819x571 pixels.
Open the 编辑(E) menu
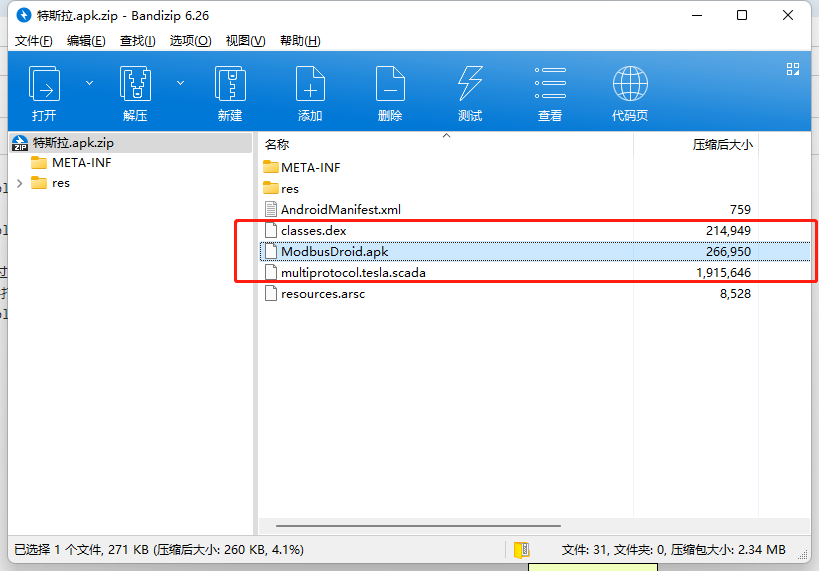point(86,41)
